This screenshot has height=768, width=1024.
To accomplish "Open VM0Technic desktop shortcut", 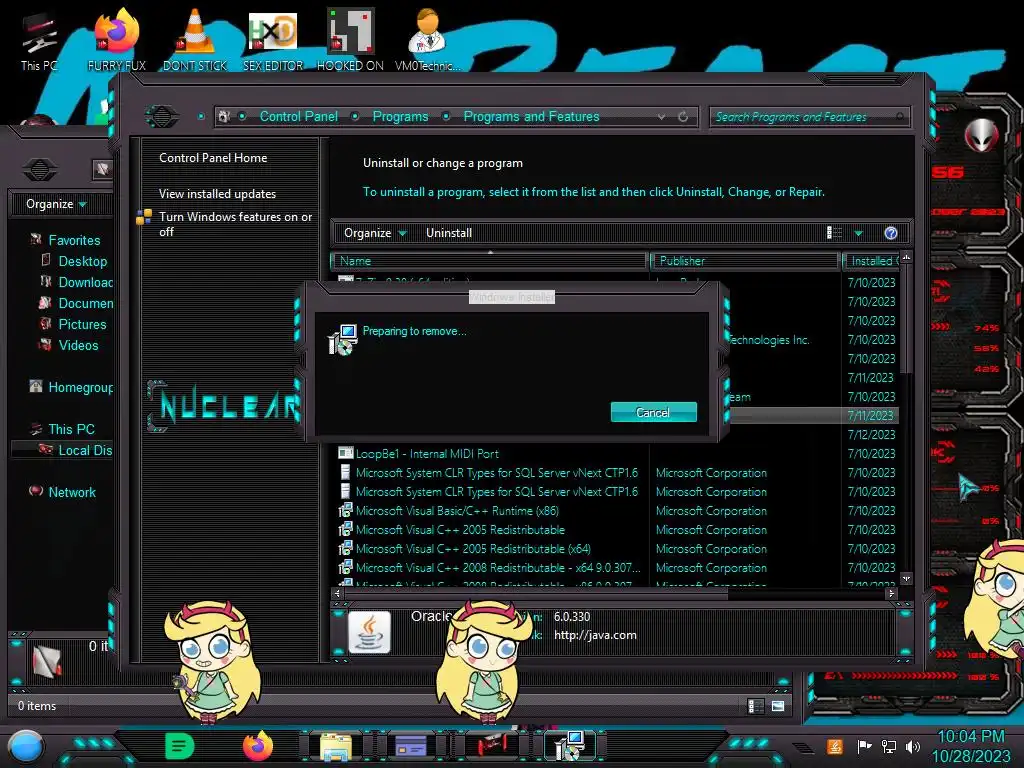I will tap(428, 40).
